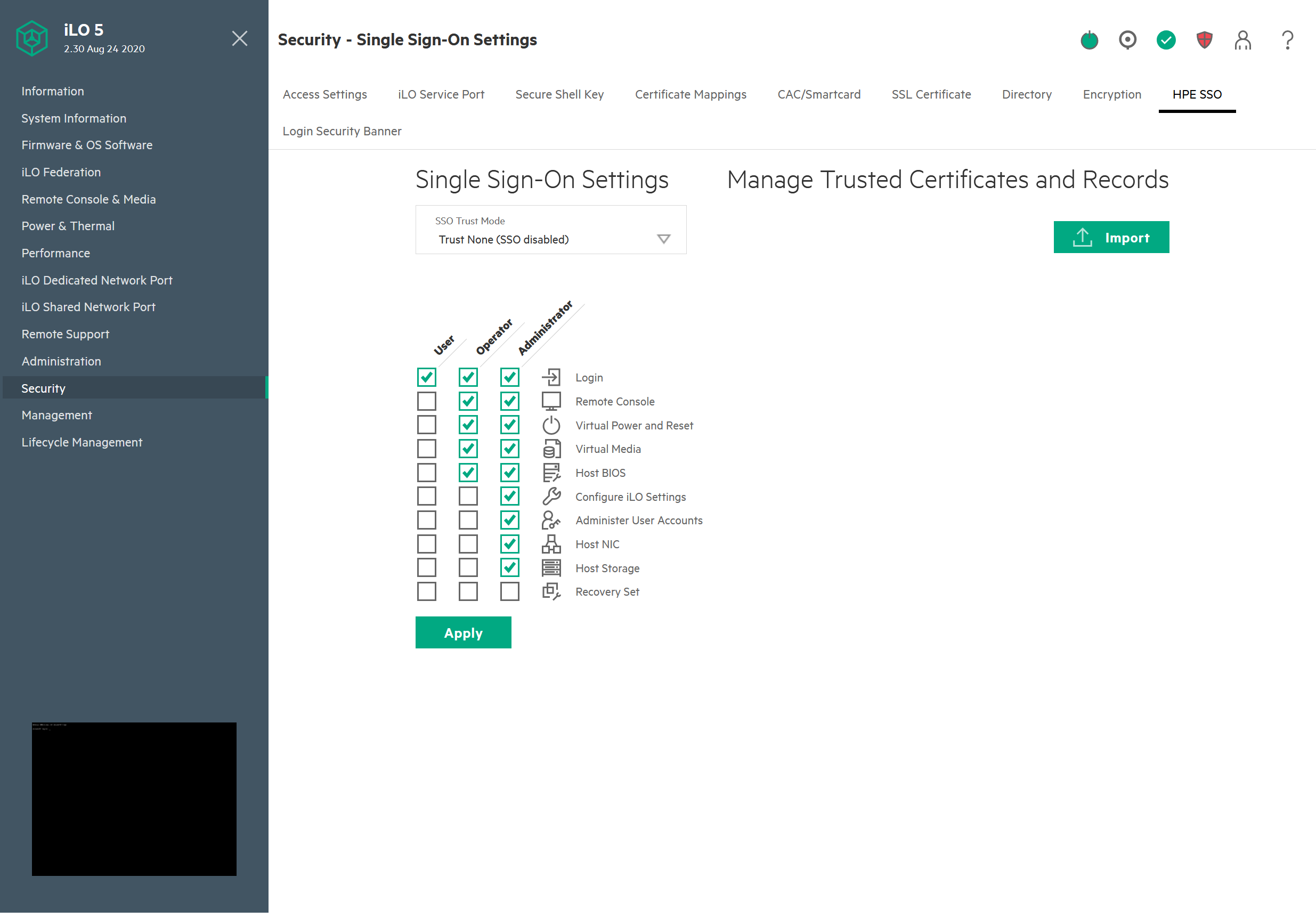Click the power status icon in header
The height and width of the screenshot is (918, 1316).
click(x=1089, y=40)
